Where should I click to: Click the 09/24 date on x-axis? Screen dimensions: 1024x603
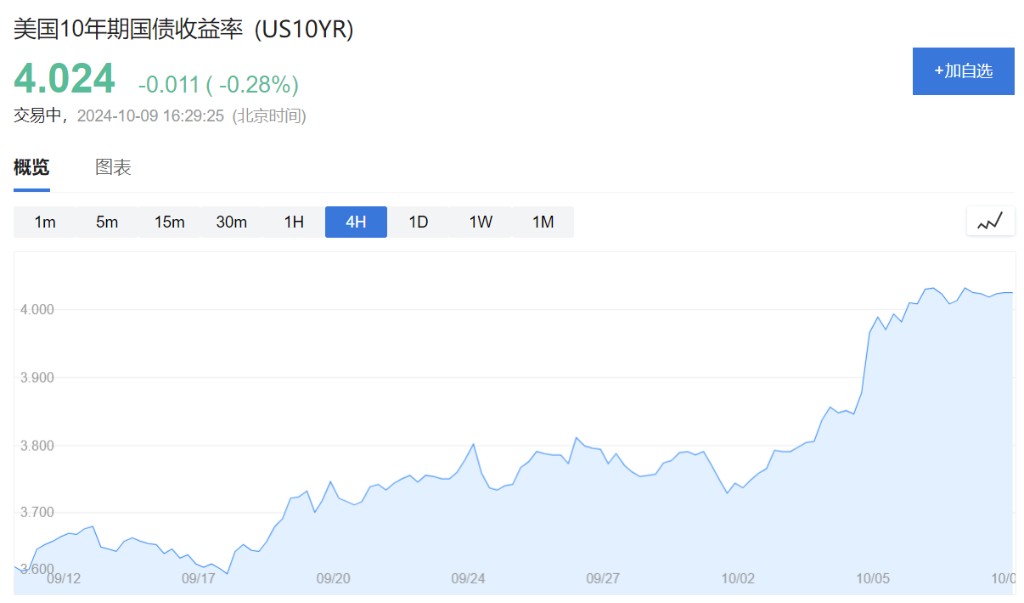[468, 578]
